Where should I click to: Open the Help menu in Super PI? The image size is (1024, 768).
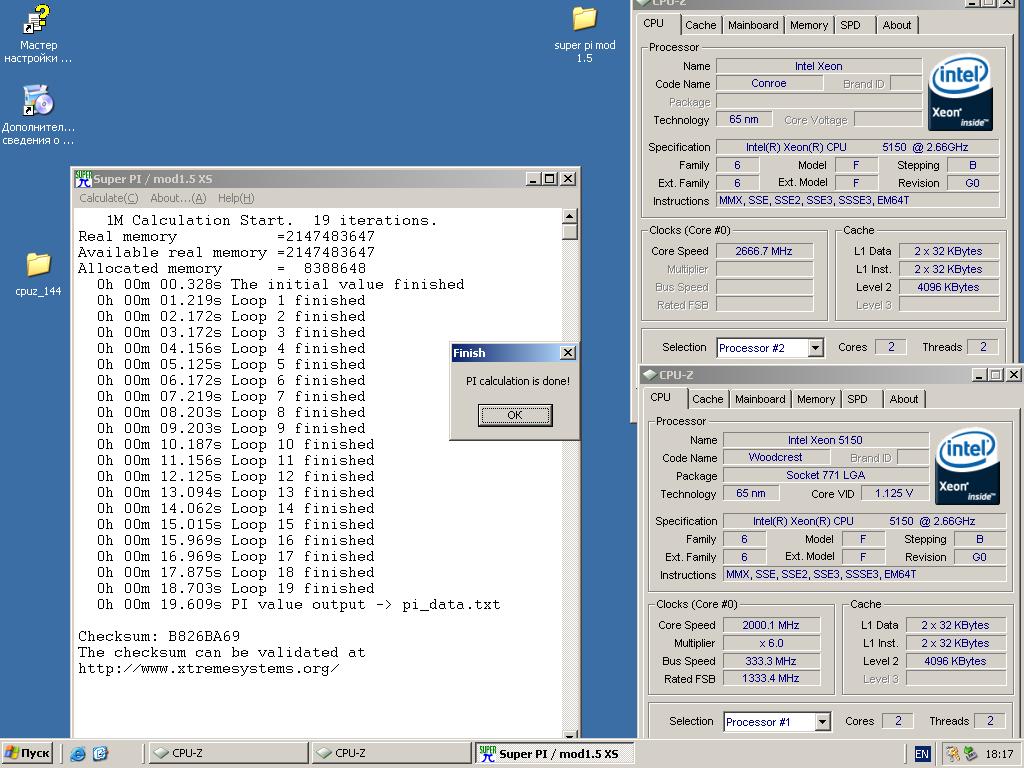[236, 198]
